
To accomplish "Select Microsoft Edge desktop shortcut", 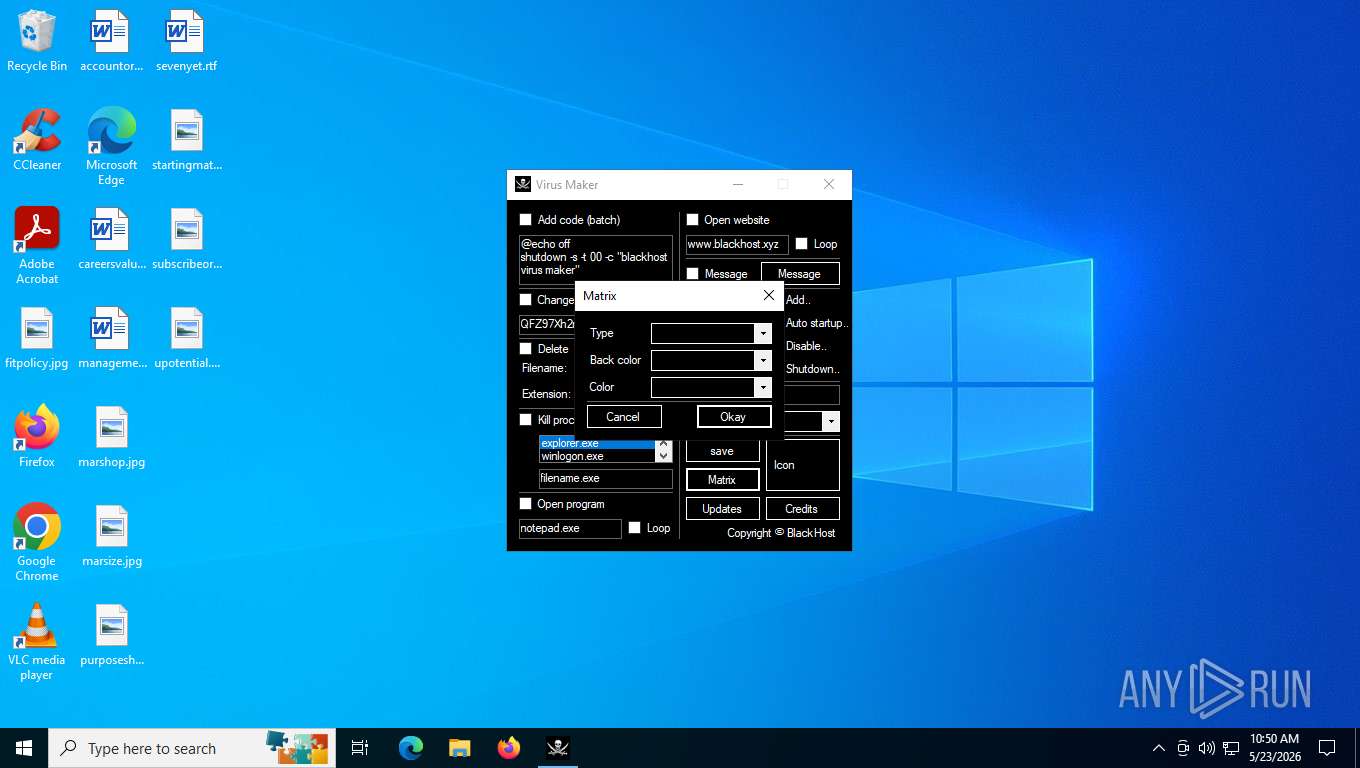I will pos(111,147).
